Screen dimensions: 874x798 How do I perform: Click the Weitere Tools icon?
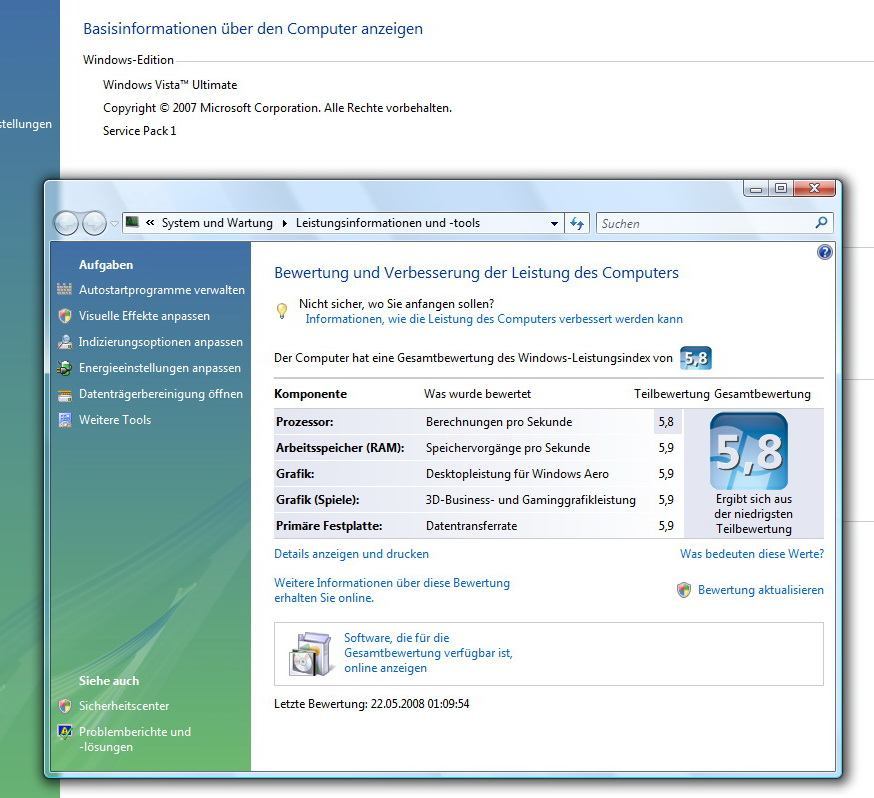pos(65,420)
